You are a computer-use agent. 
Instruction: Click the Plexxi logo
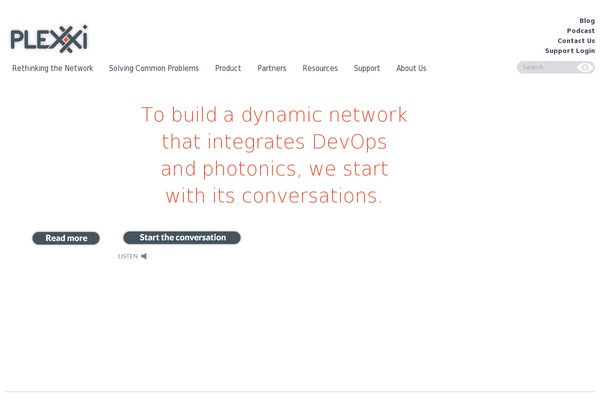click(x=49, y=39)
